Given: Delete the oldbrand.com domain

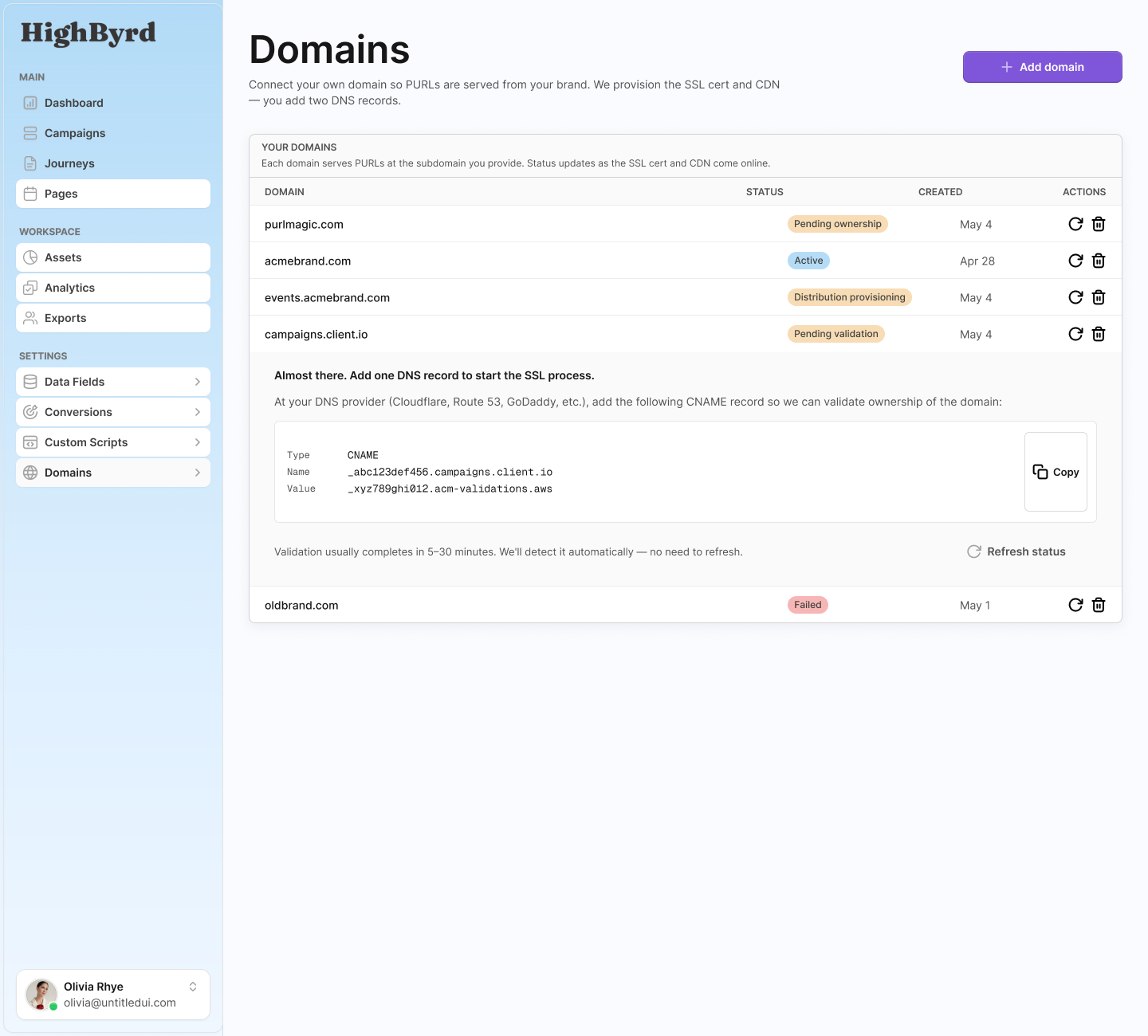Looking at the screenshot, I should (x=1099, y=605).
